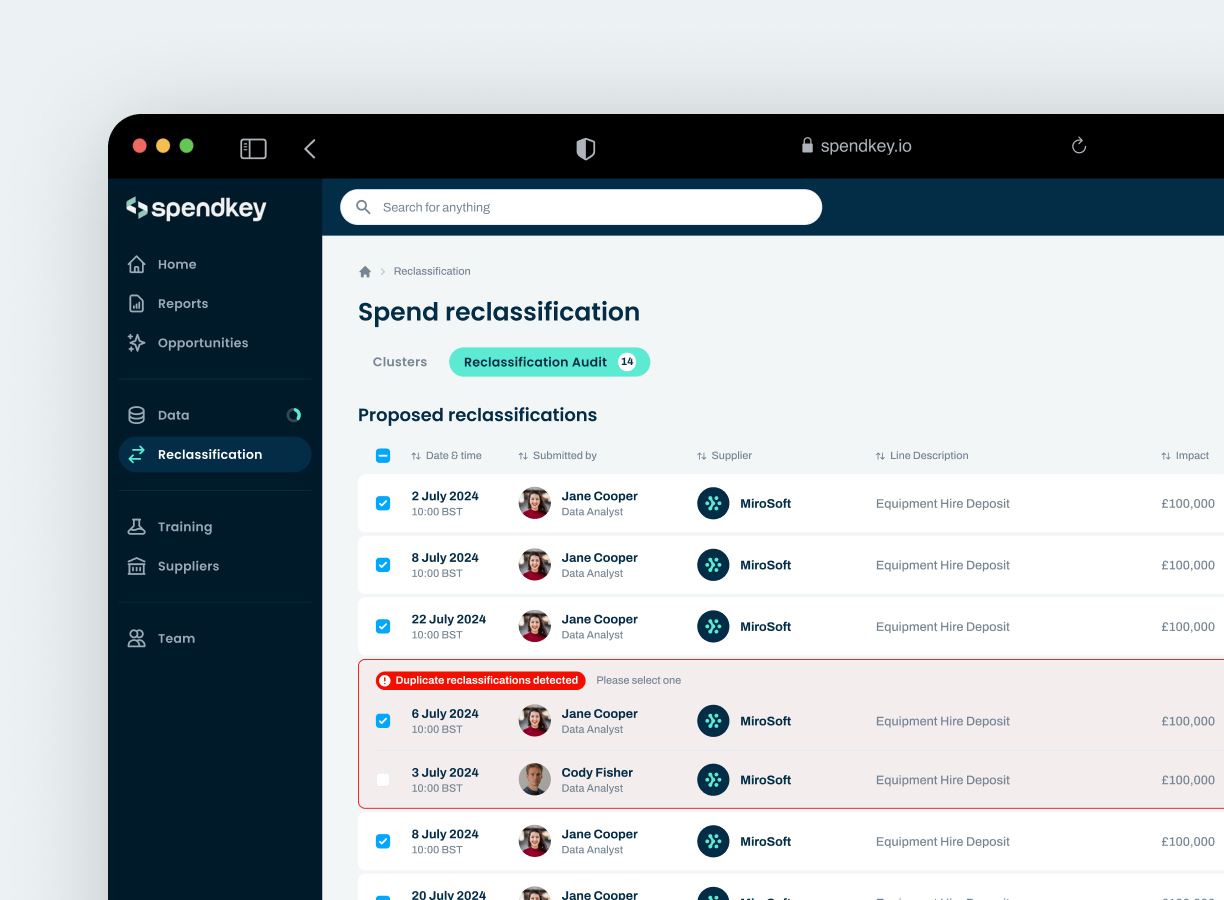The width and height of the screenshot is (1224, 900).
Task: Click the browser back arrow
Action: (x=310, y=149)
